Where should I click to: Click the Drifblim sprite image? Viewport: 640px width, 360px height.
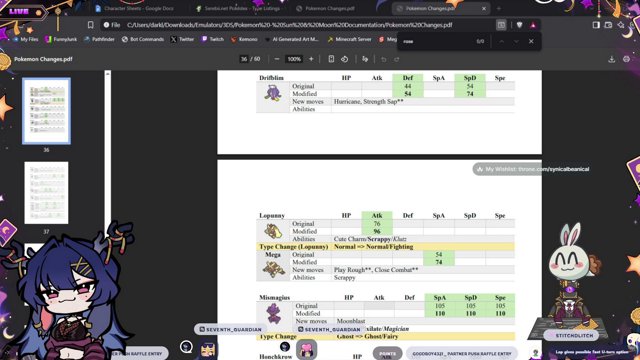273,93
